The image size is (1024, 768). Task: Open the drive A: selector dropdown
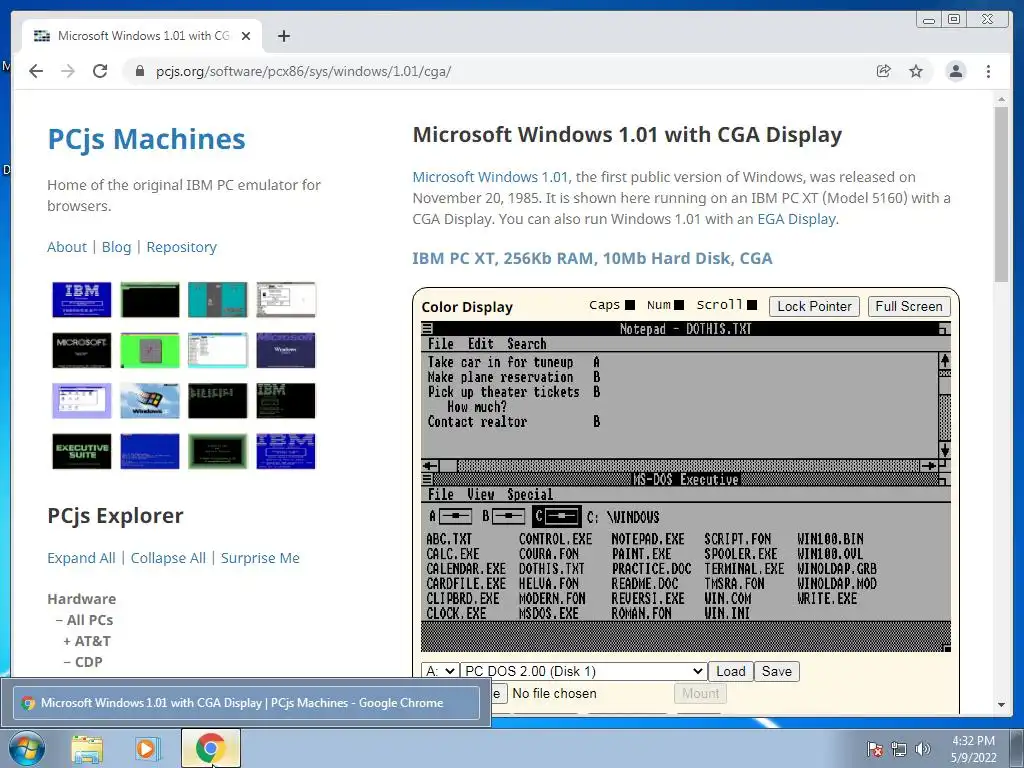tap(439, 671)
